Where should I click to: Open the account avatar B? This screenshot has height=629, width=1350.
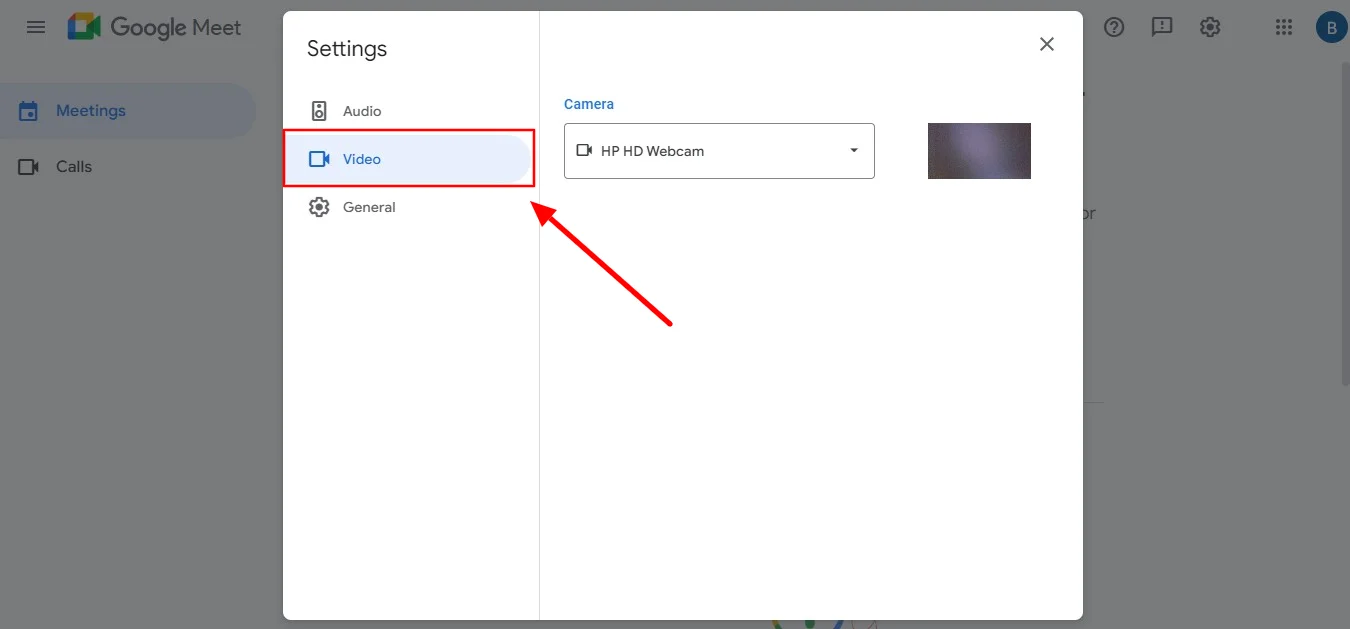tap(1331, 28)
